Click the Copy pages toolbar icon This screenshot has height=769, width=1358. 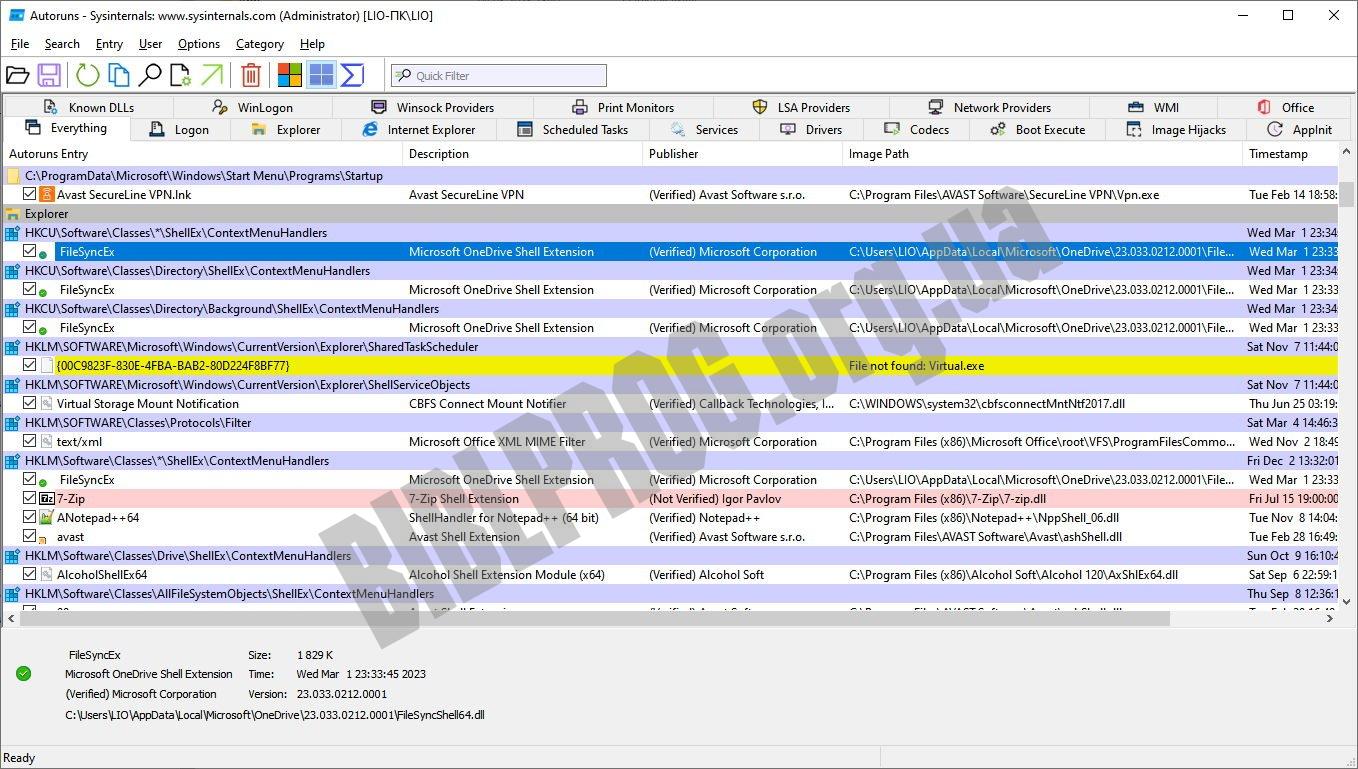[x=119, y=75]
